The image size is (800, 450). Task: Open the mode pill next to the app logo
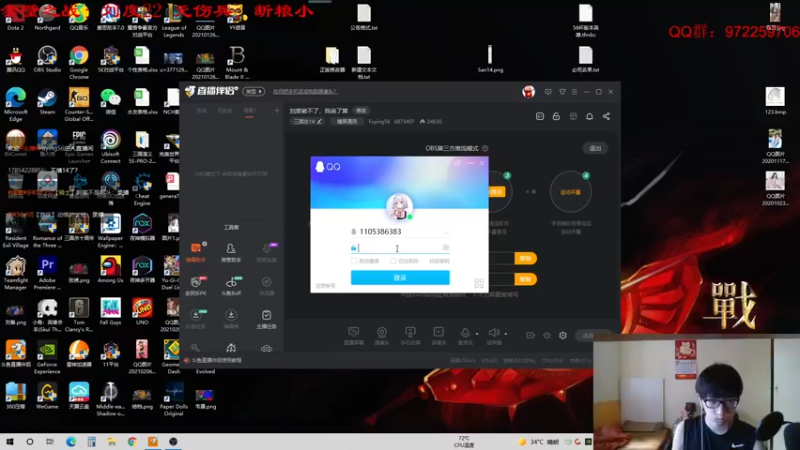pos(254,91)
